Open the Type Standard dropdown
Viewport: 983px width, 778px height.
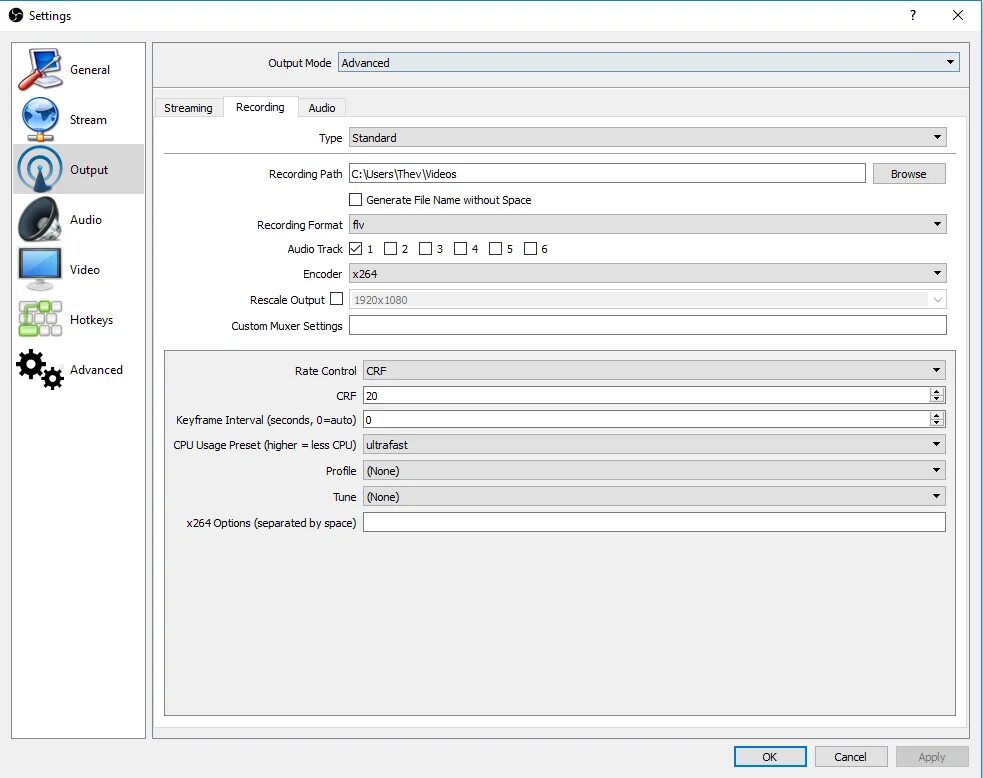(648, 137)
